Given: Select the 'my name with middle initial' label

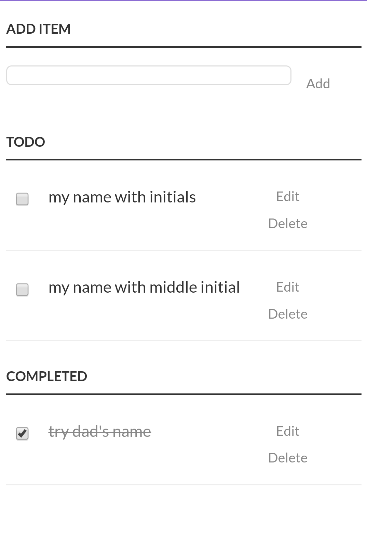Looking at the screenshot, I should click(144, 288).
